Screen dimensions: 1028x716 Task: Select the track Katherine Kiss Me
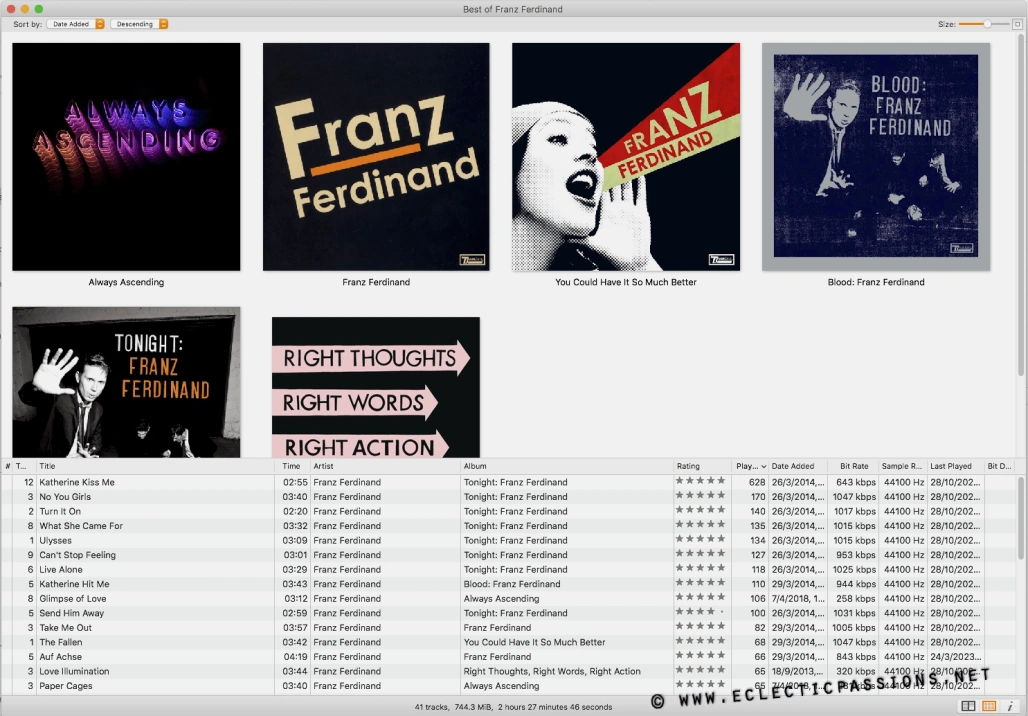77,482
